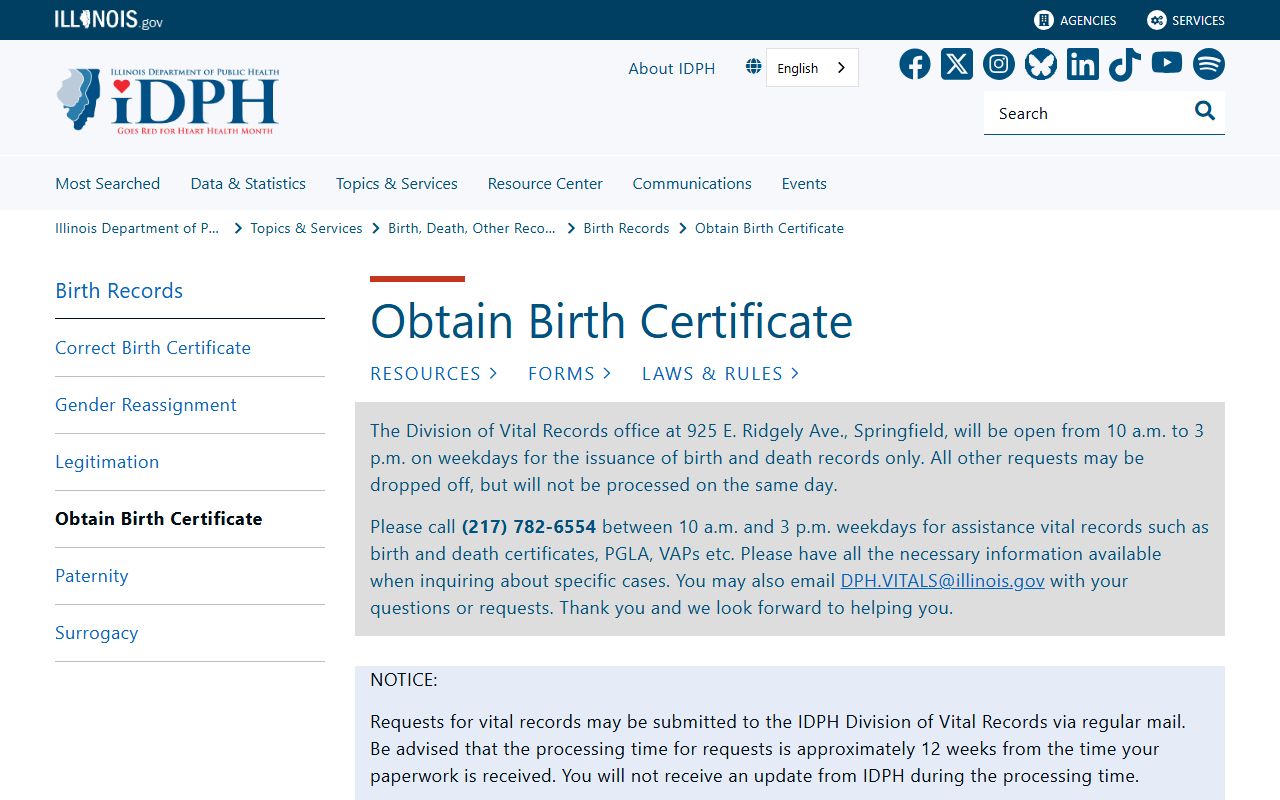This screenshot has height=800, width=1280.
Task: Click Birth, Death, Other Reco... breadcrumb
Action: point(472,228)
